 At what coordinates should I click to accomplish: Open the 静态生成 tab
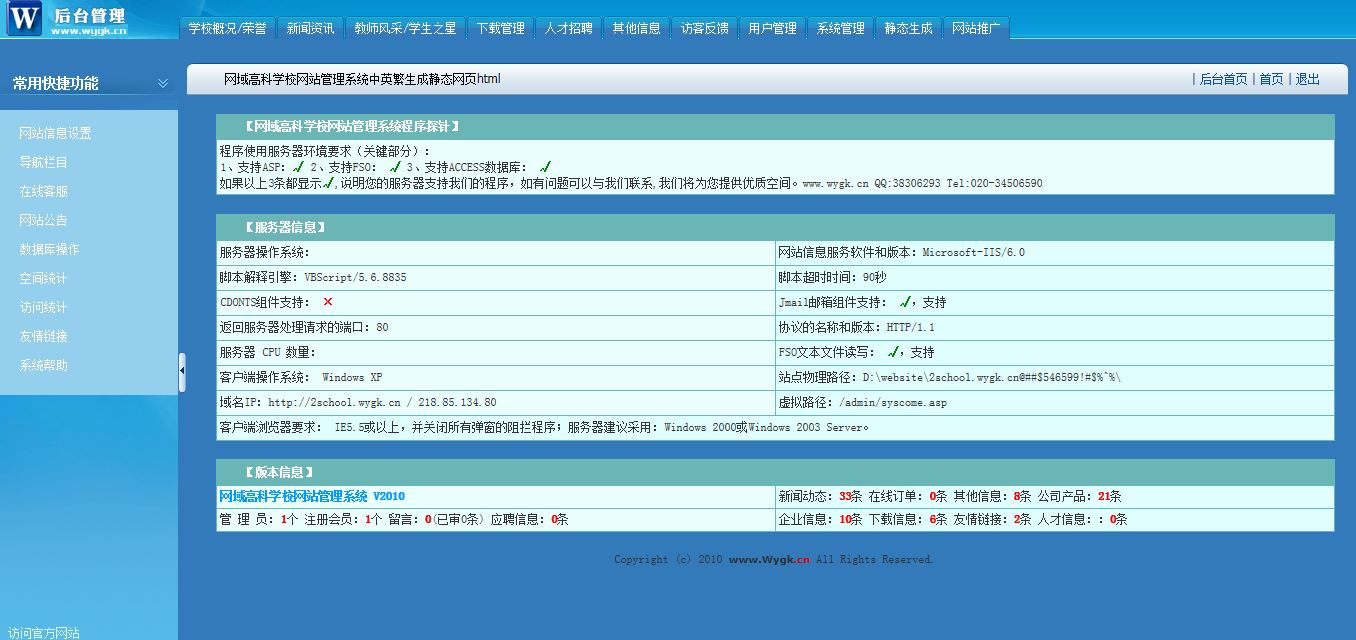click(908, 28)
